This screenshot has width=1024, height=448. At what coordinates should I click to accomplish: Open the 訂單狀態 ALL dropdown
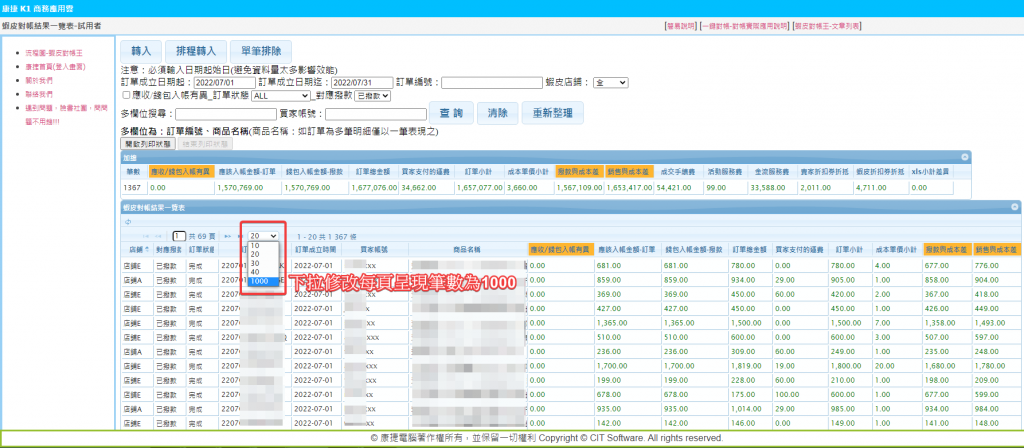tap(281, 95)
